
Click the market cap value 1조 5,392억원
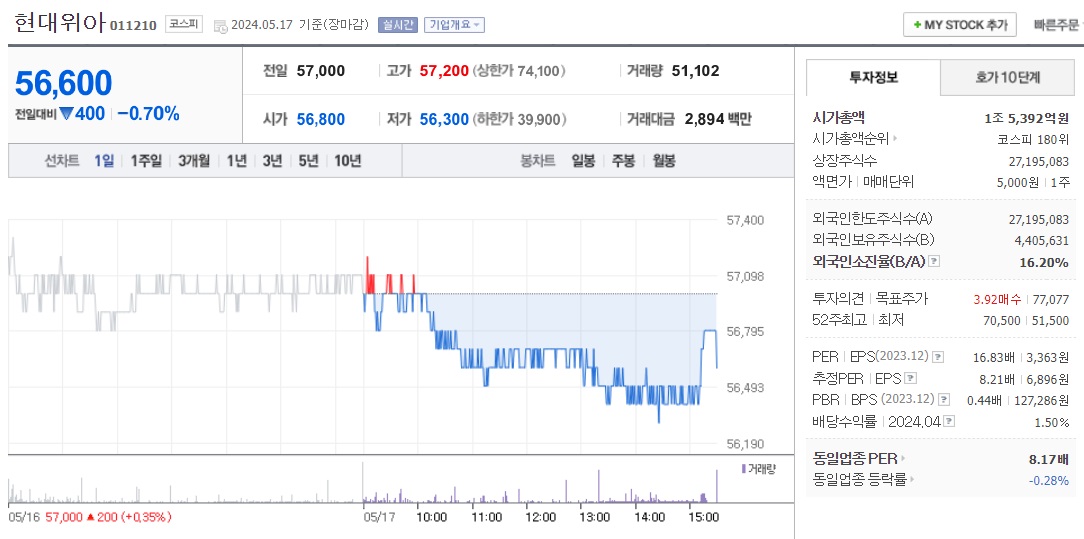pyautogui.click(x=1027, y=118)
